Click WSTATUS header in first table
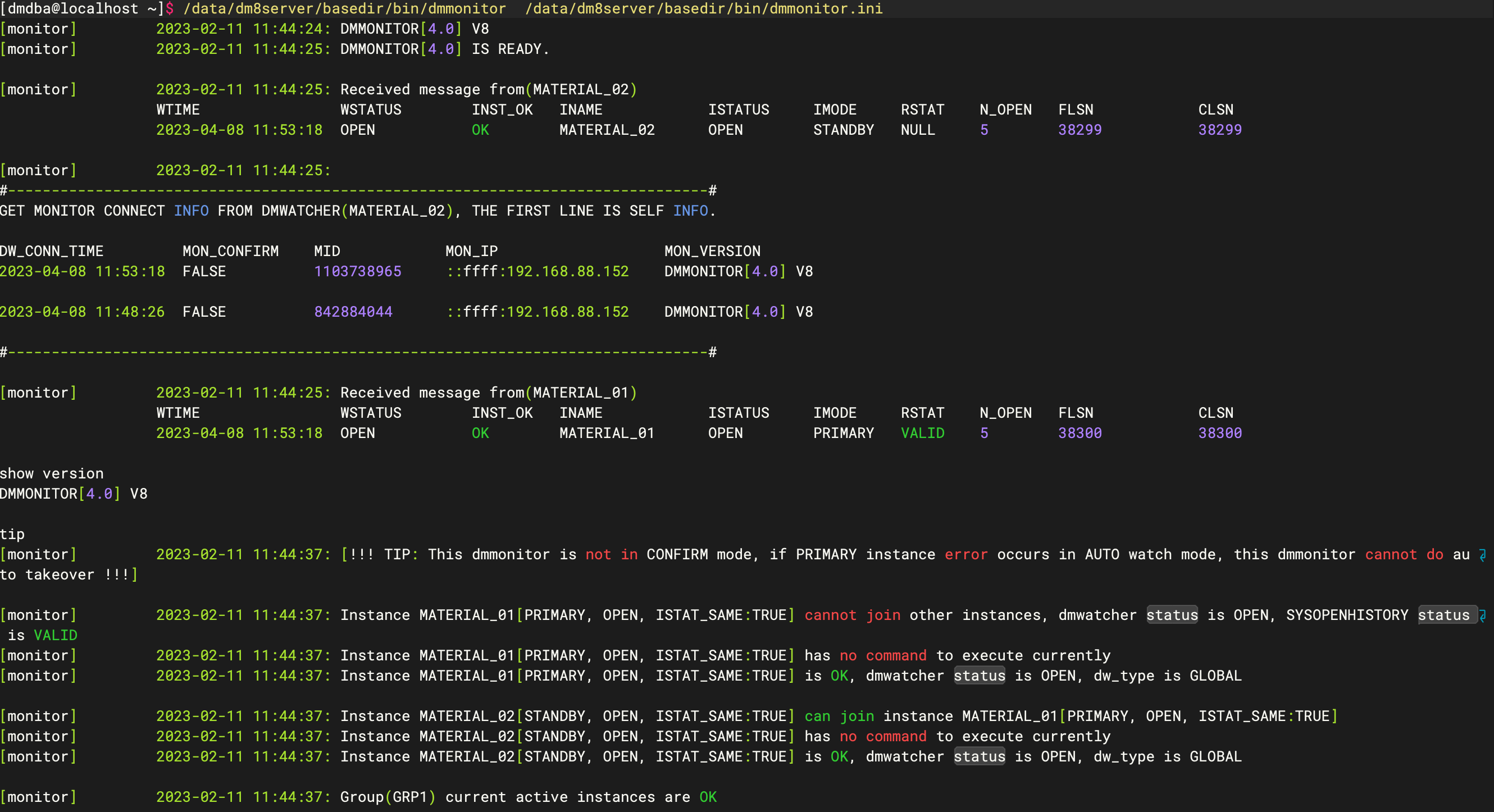This screenshot has height=812, width=1494. coord(371,110)
